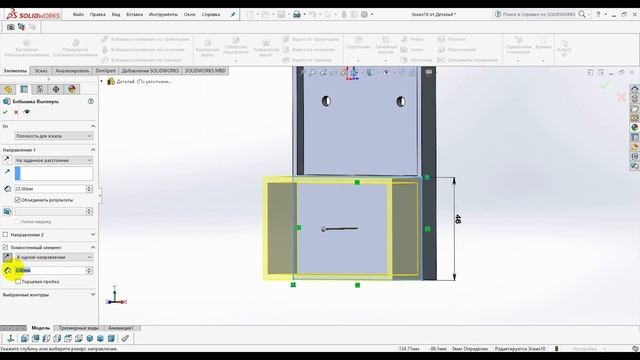Viewport: 640px width, 360px height.
Task: Open Appearances color ball icon in task pane
Action: [x=634, y=127]
